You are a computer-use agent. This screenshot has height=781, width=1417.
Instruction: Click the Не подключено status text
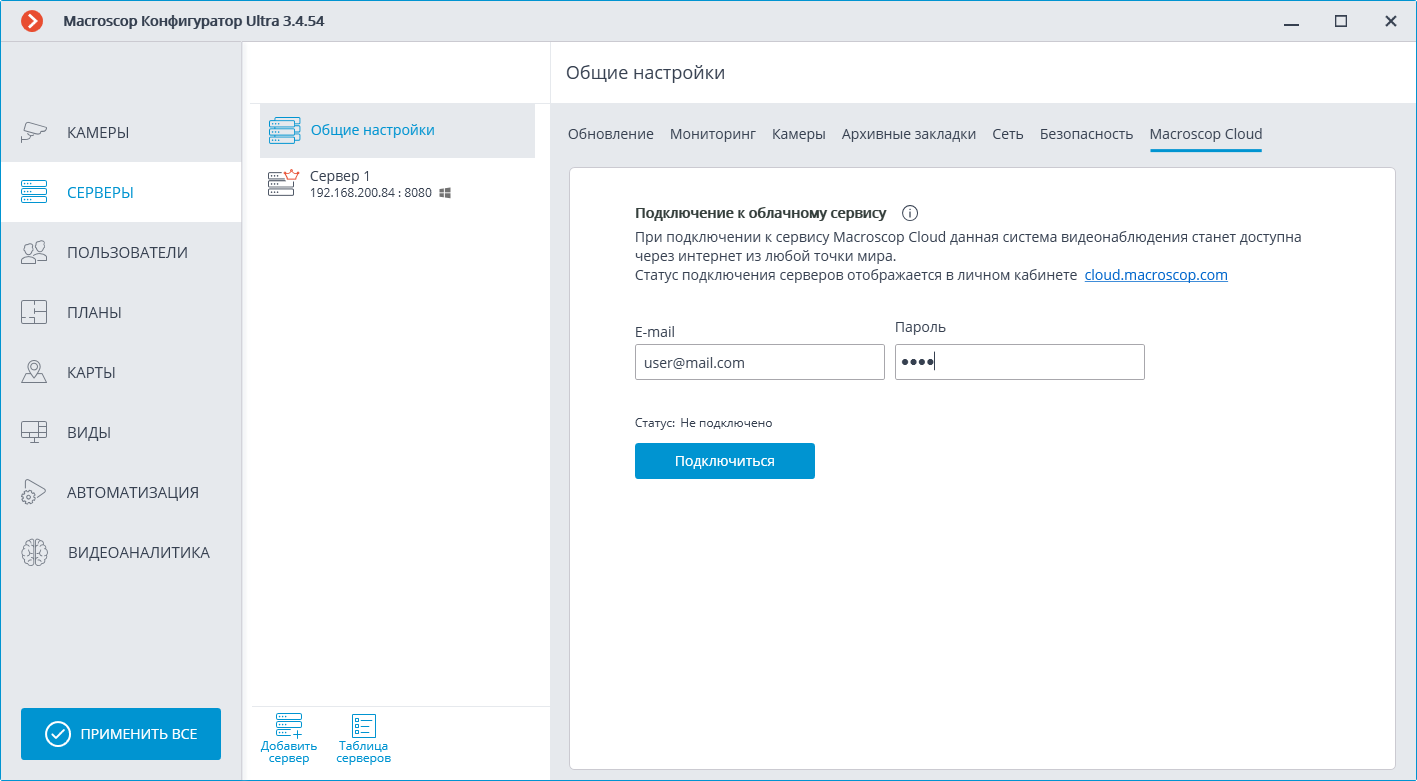click(x=726, y=423)
